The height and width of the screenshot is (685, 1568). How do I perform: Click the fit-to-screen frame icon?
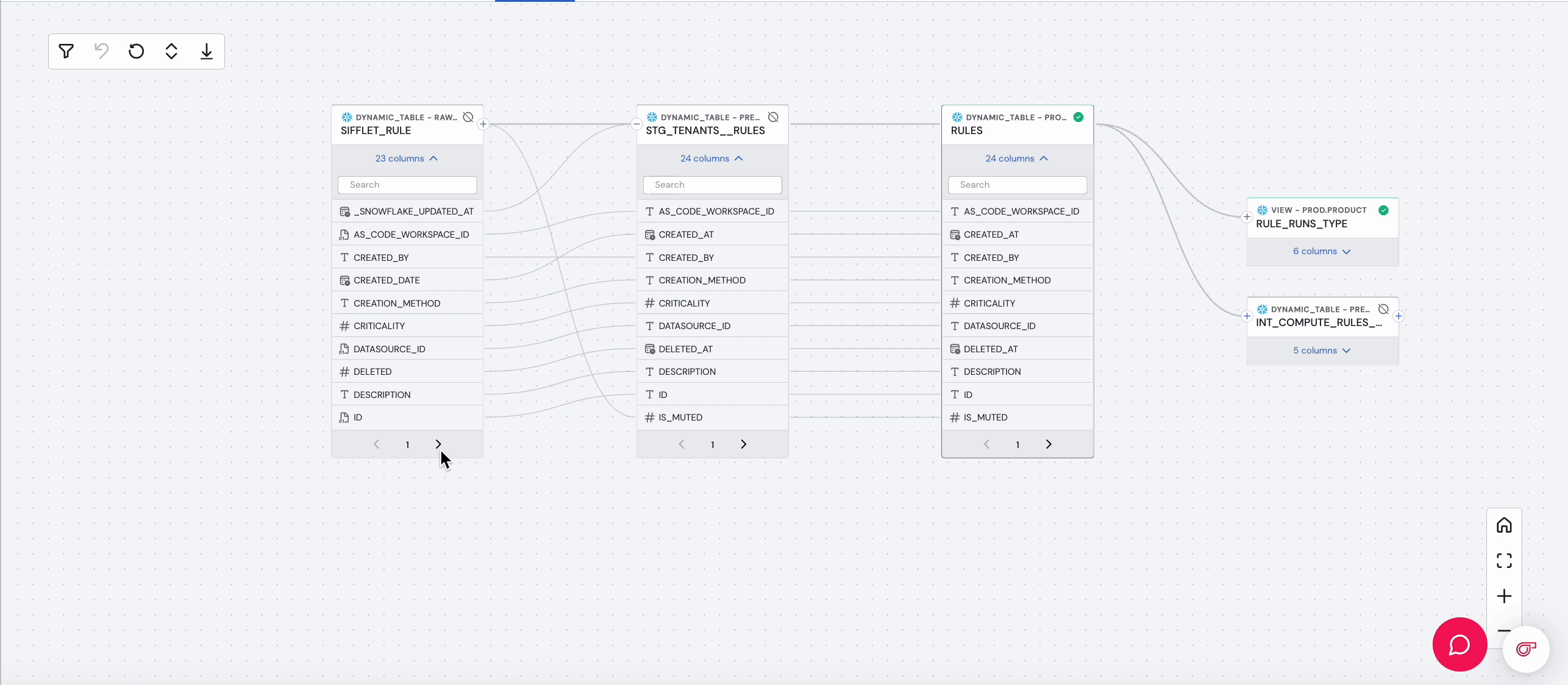click(1504, 561)
